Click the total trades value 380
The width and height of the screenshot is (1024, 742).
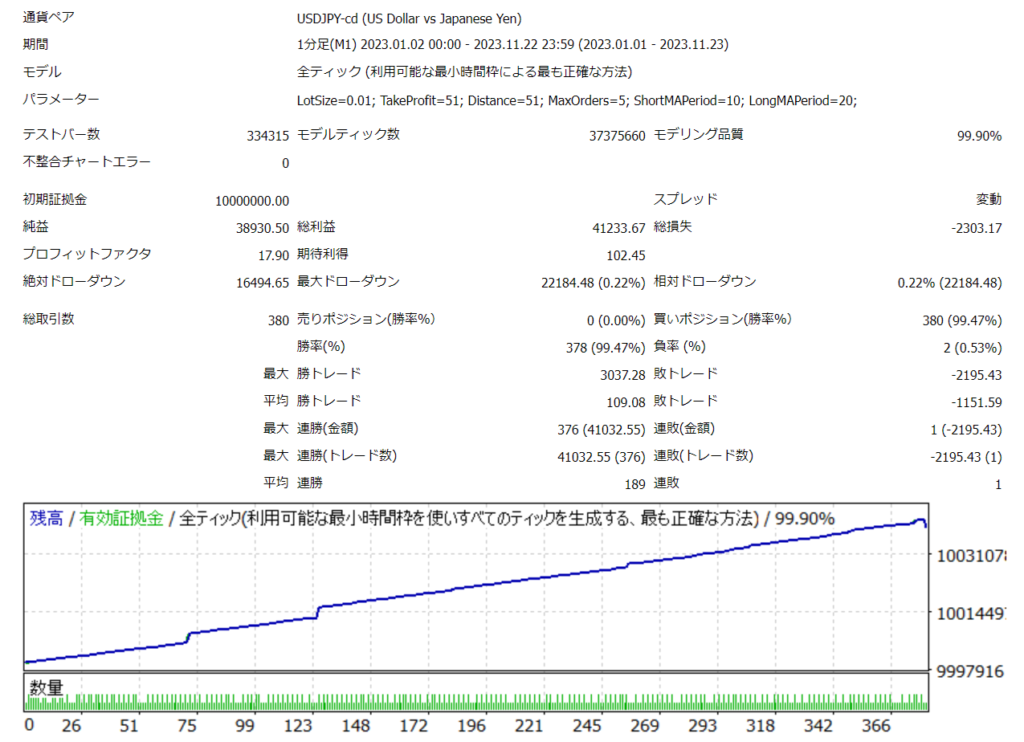tap(277, 320)
